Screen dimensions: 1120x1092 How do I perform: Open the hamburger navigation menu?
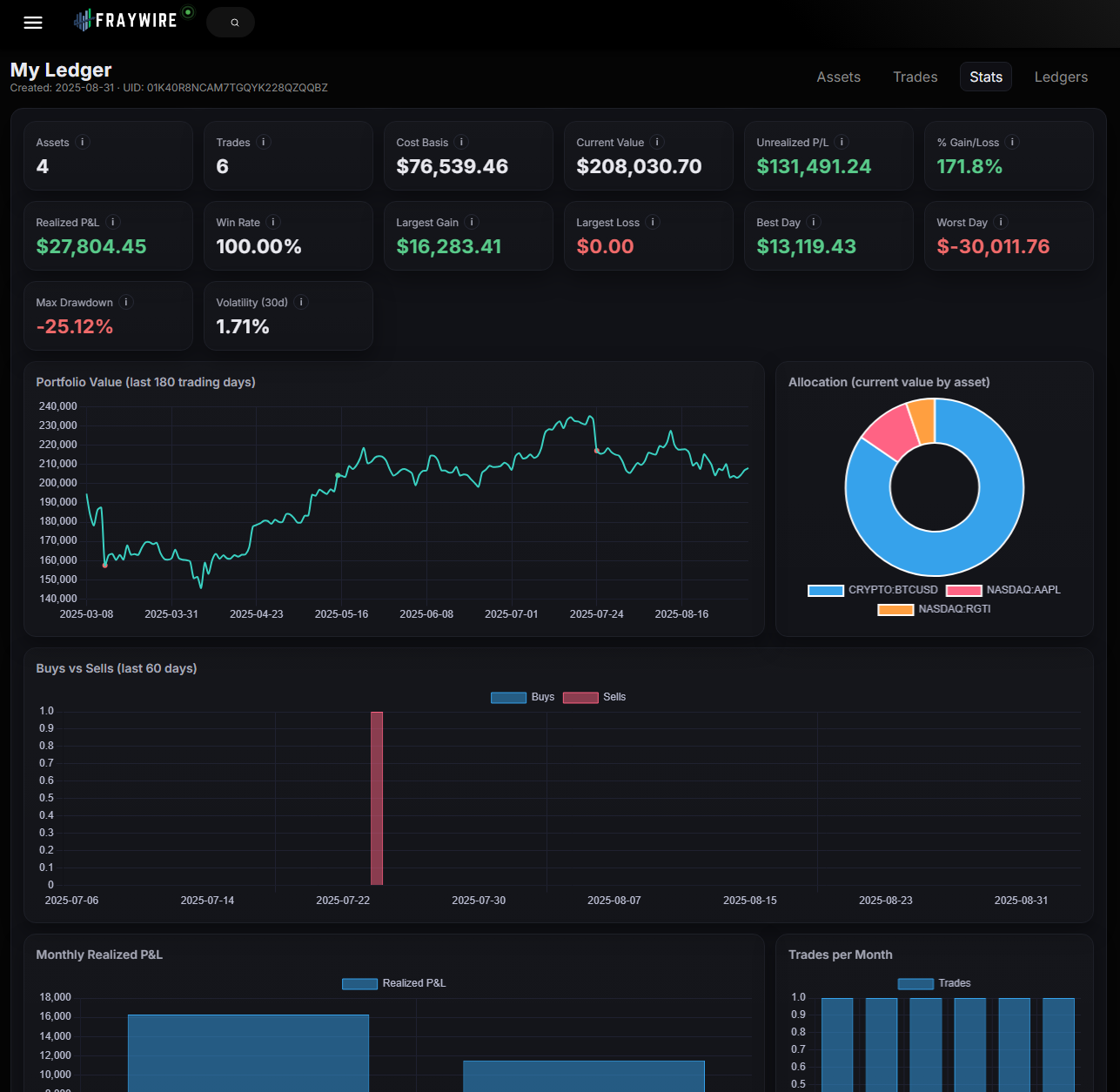point(33,23)
